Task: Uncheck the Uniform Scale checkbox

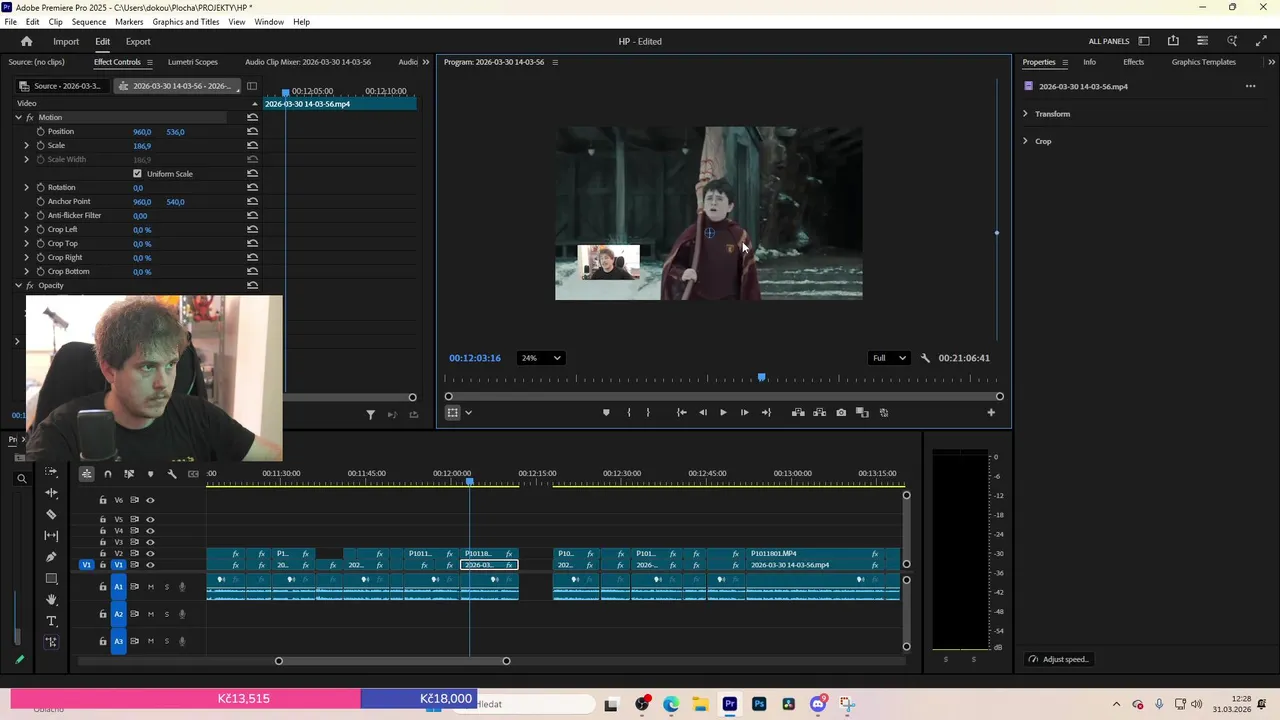Action: click(137, 173)
